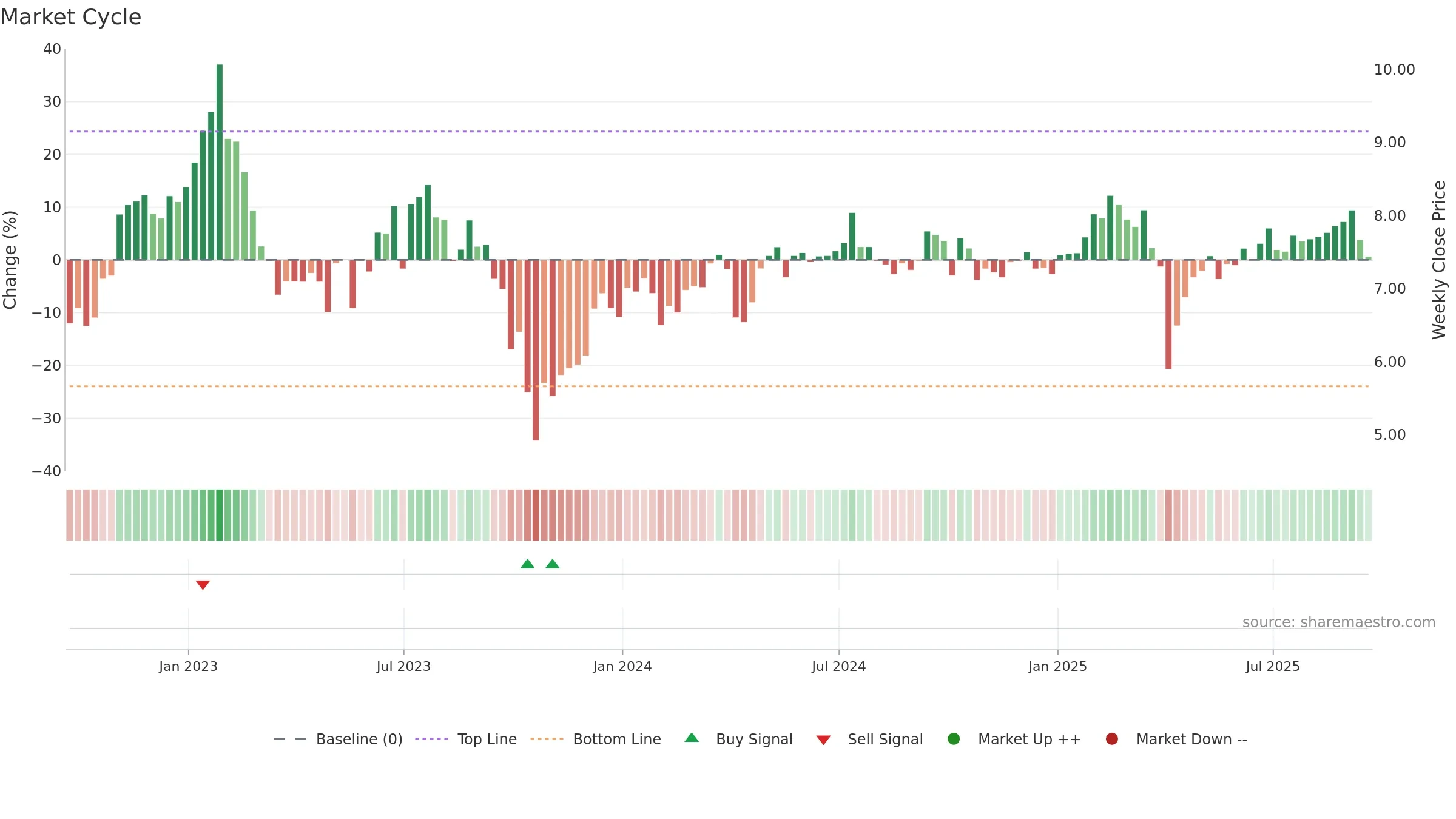Click the 5.00 price axis value
Screen dimensions: 1456x819
pos(1390,435)
